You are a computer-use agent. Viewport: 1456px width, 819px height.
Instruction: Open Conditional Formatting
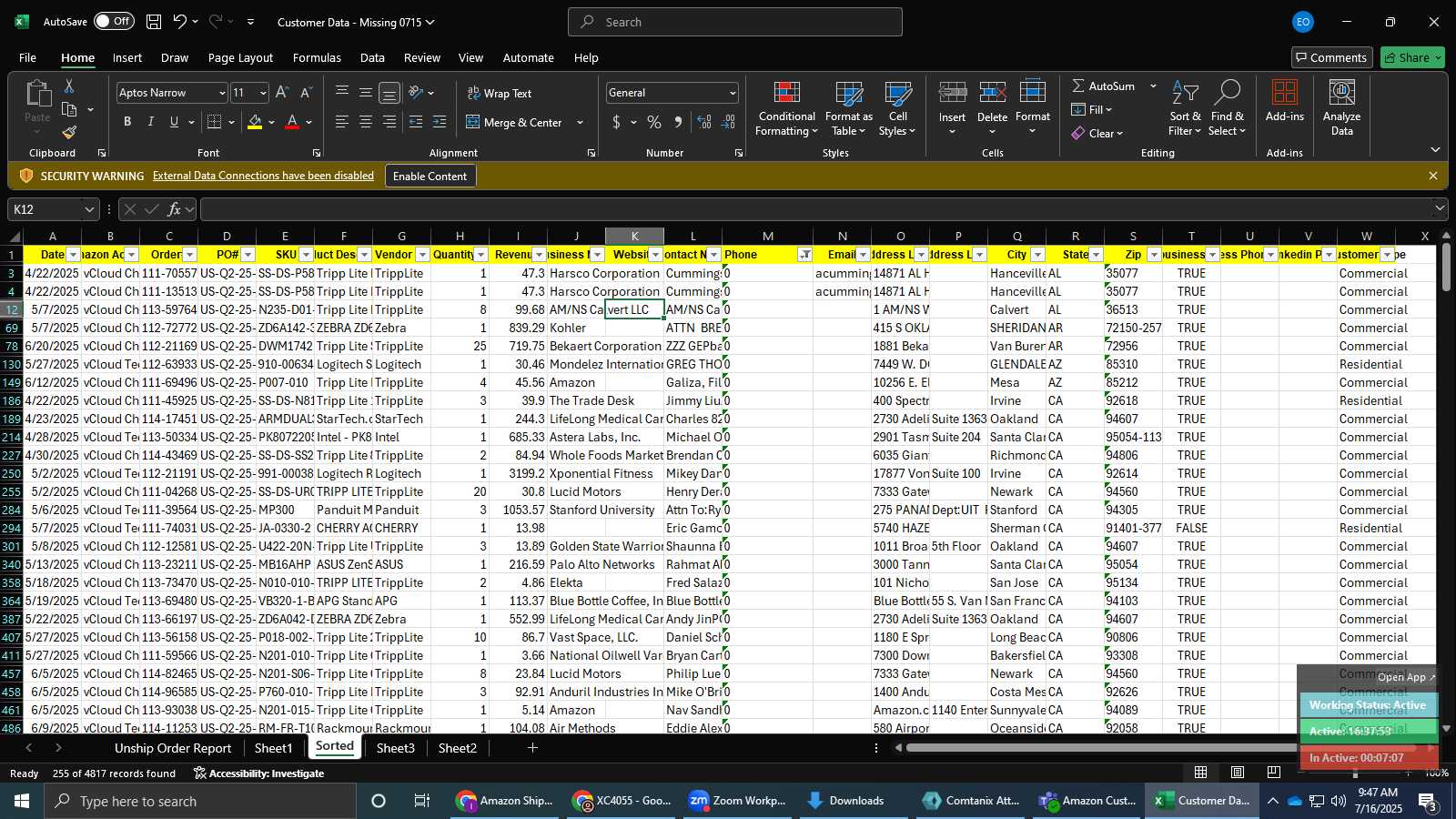(786, 109)
